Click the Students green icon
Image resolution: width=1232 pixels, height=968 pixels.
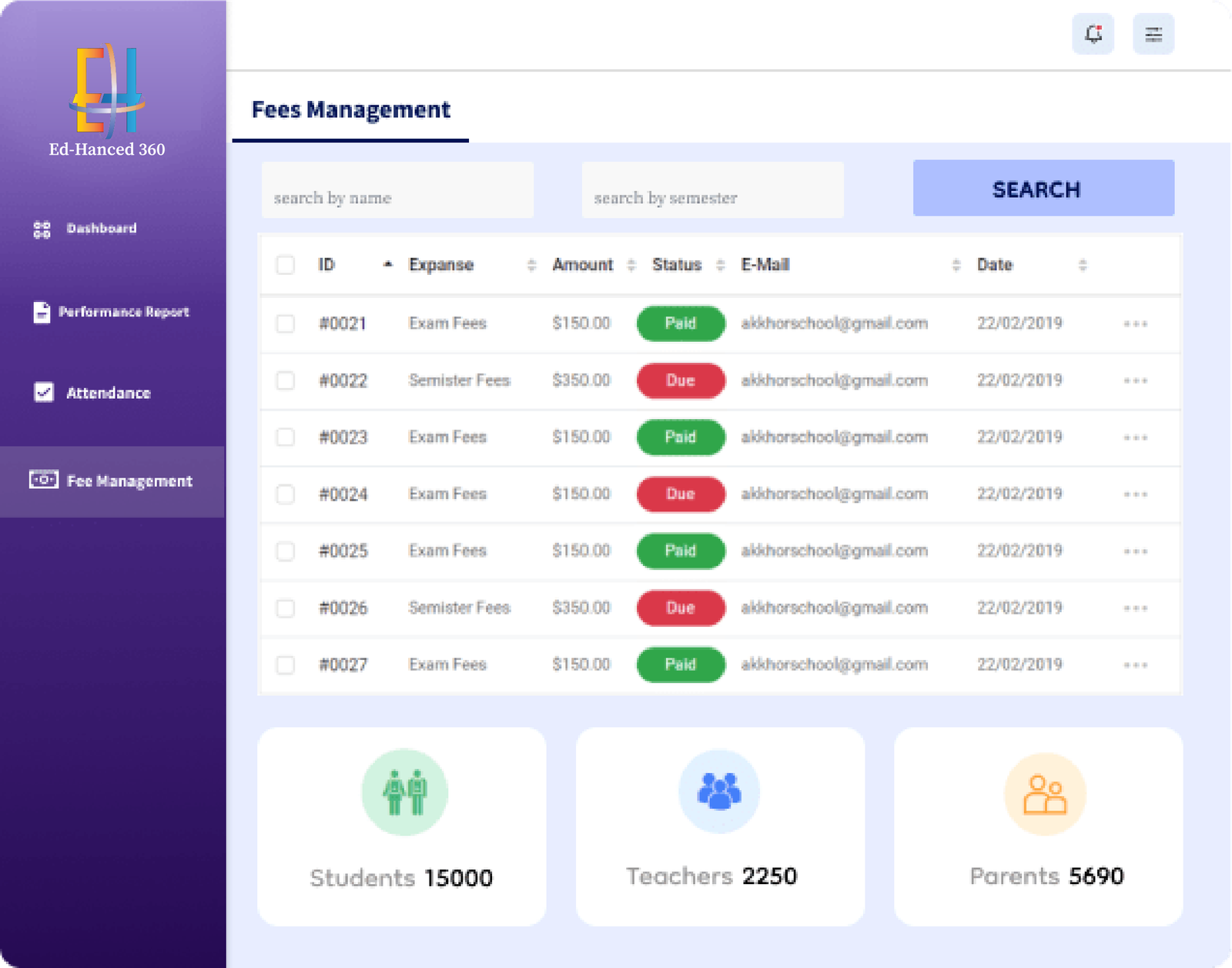[405, 792]
